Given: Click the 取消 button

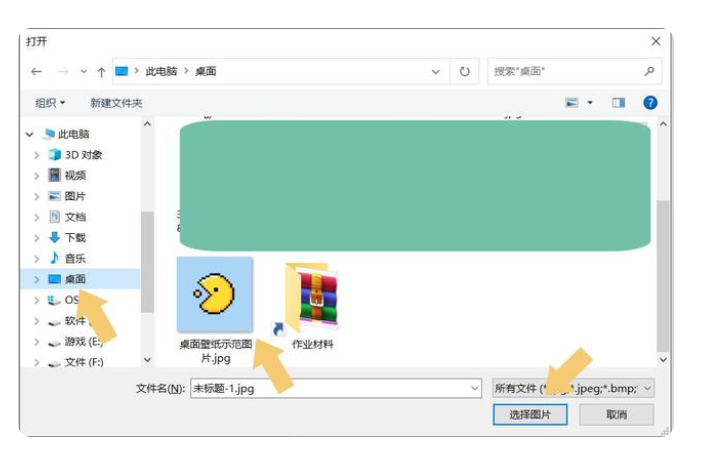Looking at the screenshot, I should [616, 414].
